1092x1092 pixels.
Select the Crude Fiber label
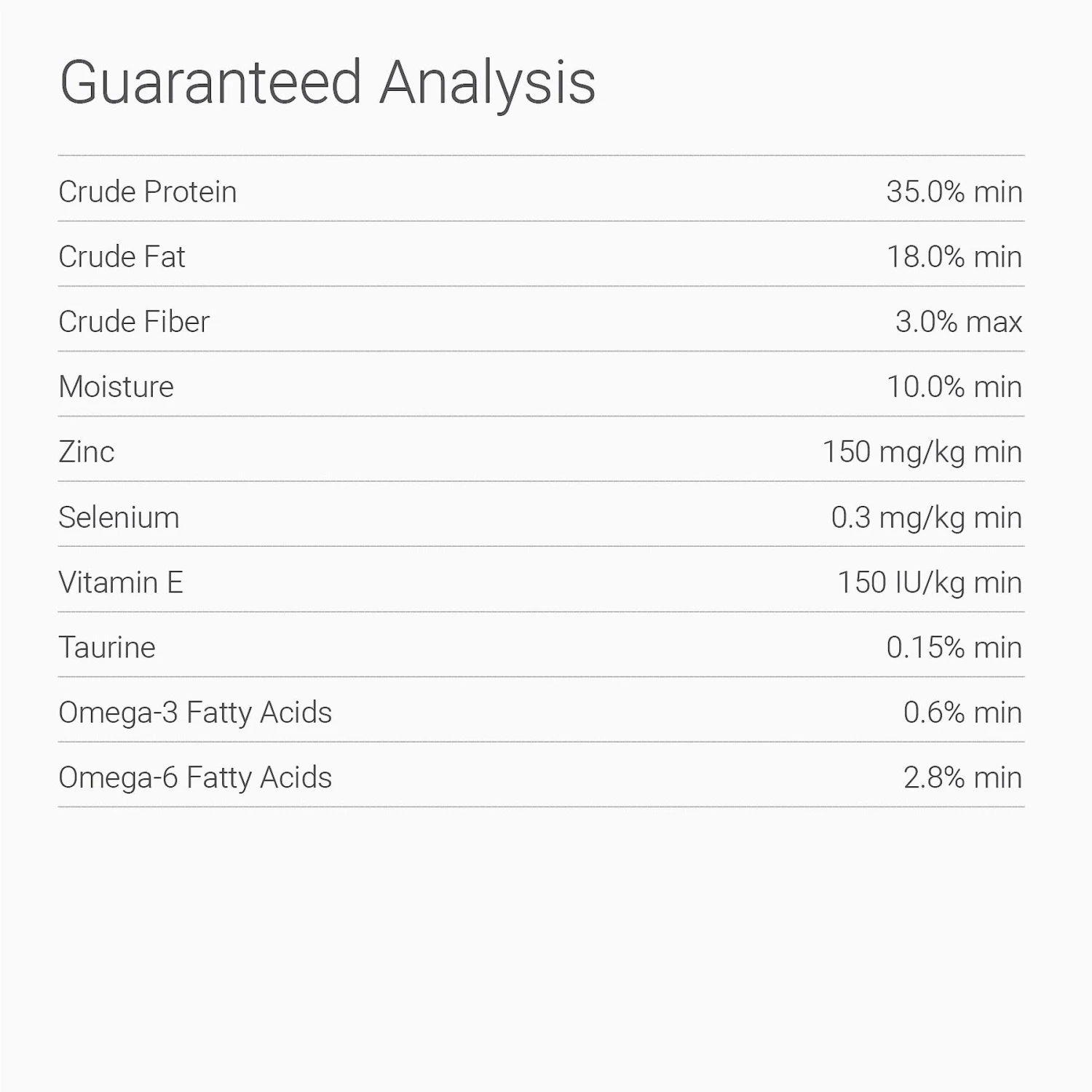point(134,322)
